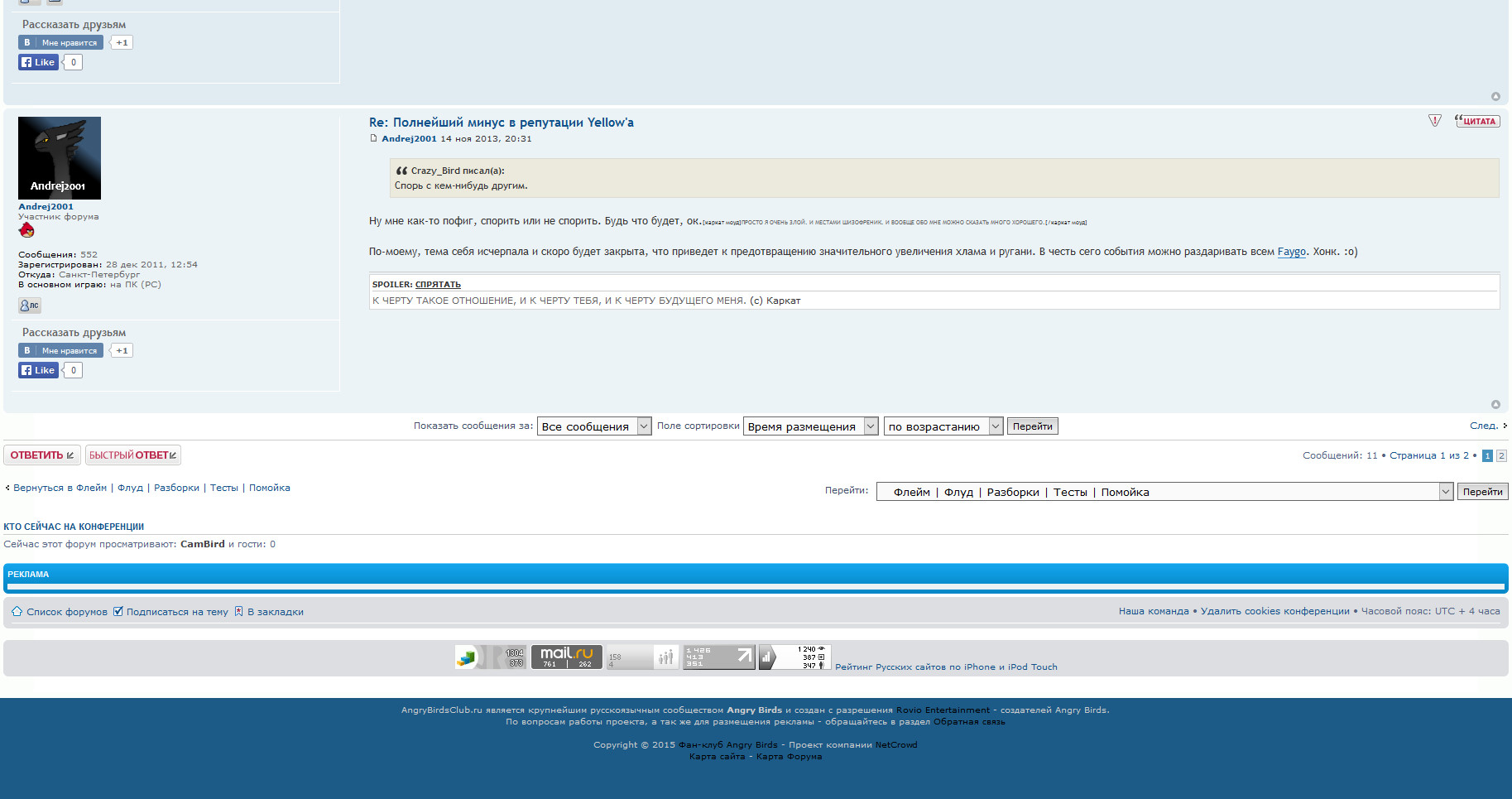
Task: Open Тесты link in the return row
Action: pos(223,488)
